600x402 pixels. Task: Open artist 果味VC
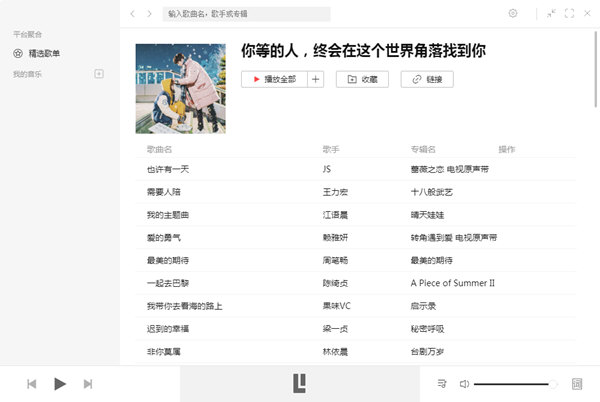pyautogui.click(x=336, y=306)
